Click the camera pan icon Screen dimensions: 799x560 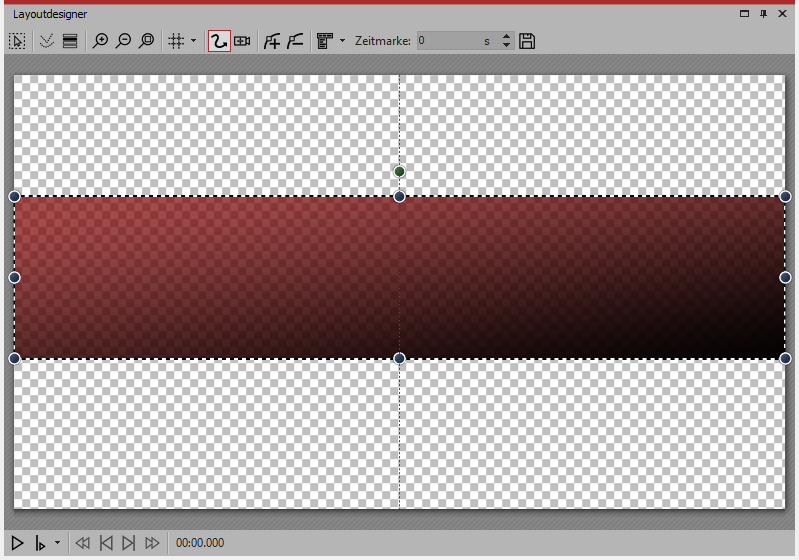[x=242, y=41]
